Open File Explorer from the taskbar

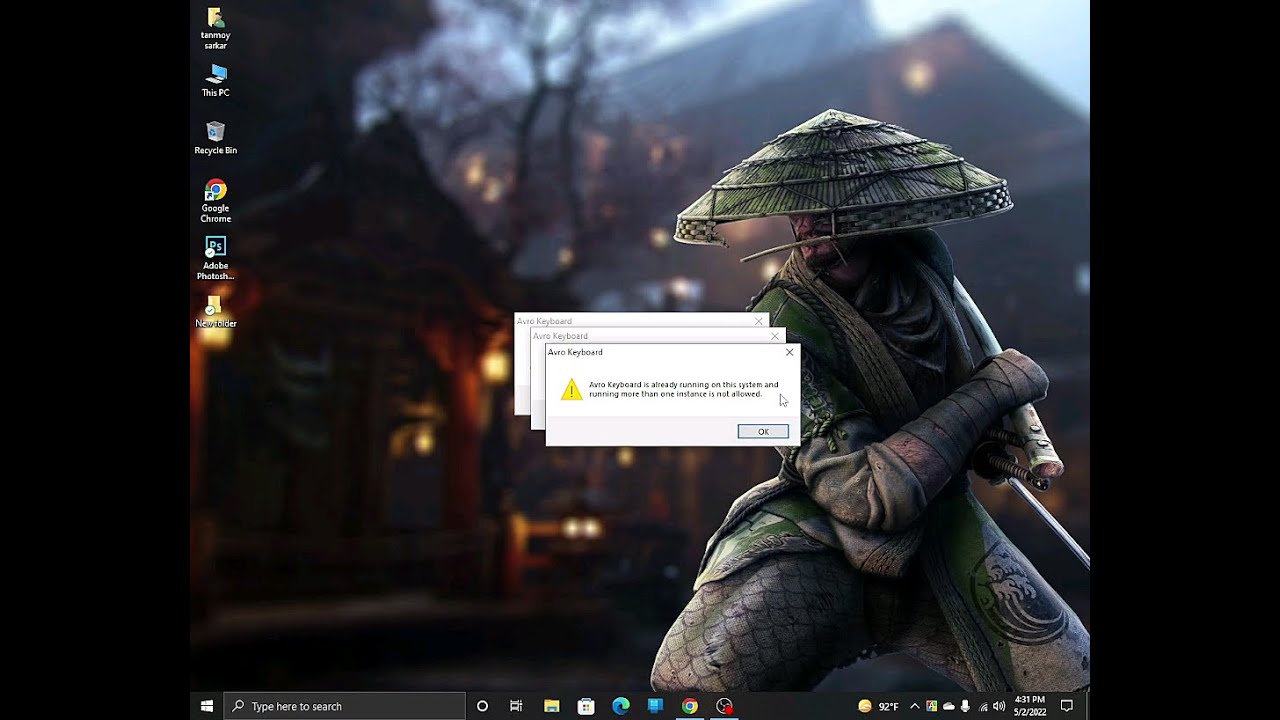(551, 706)
